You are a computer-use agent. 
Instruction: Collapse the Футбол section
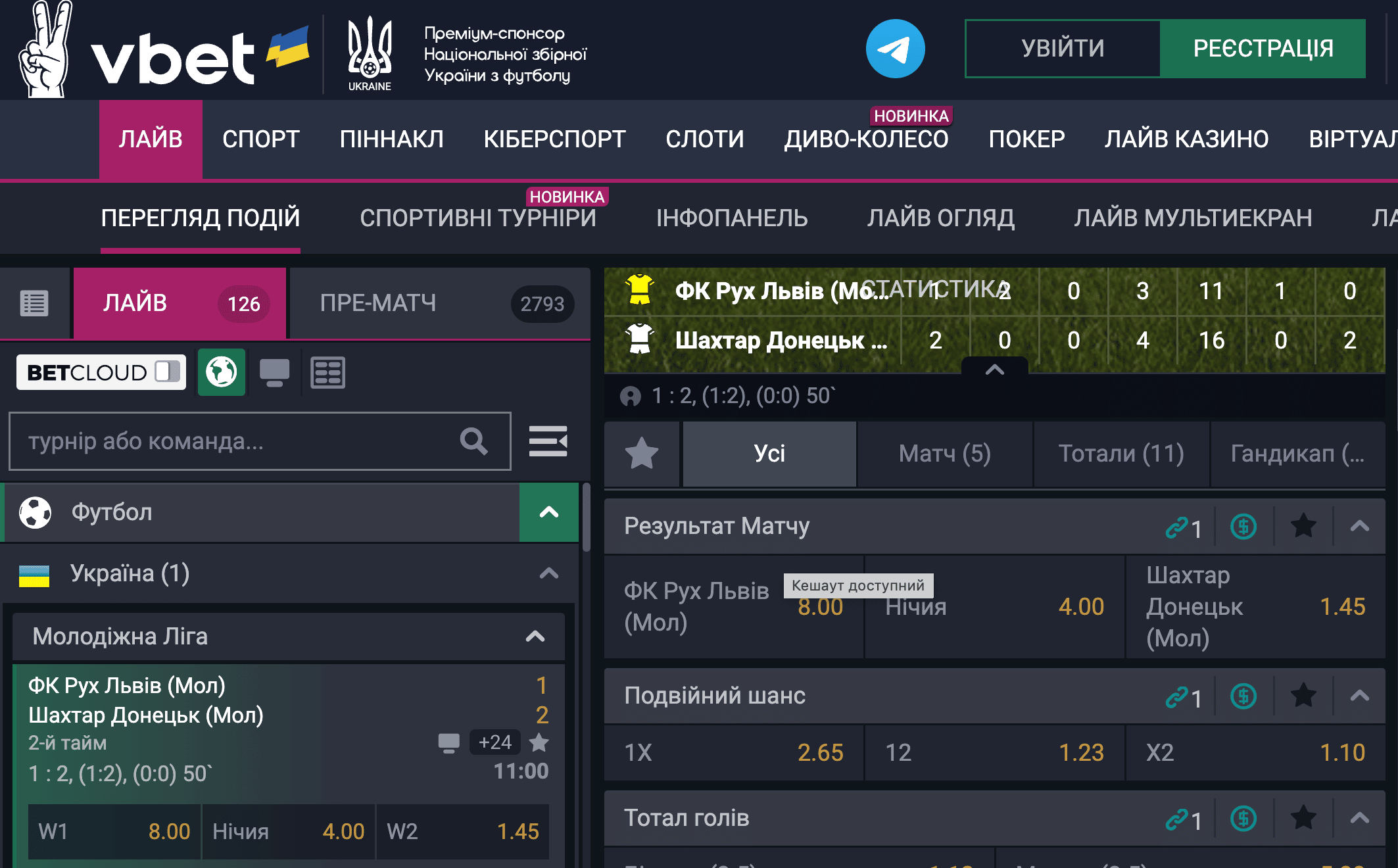(549, 513)
